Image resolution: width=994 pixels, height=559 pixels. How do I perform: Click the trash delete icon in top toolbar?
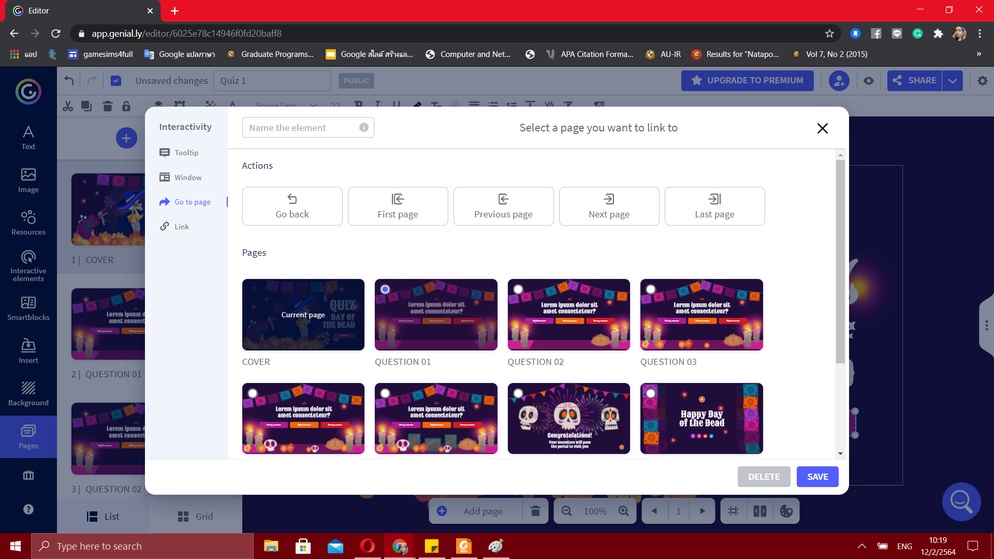[x=107, y=106]
